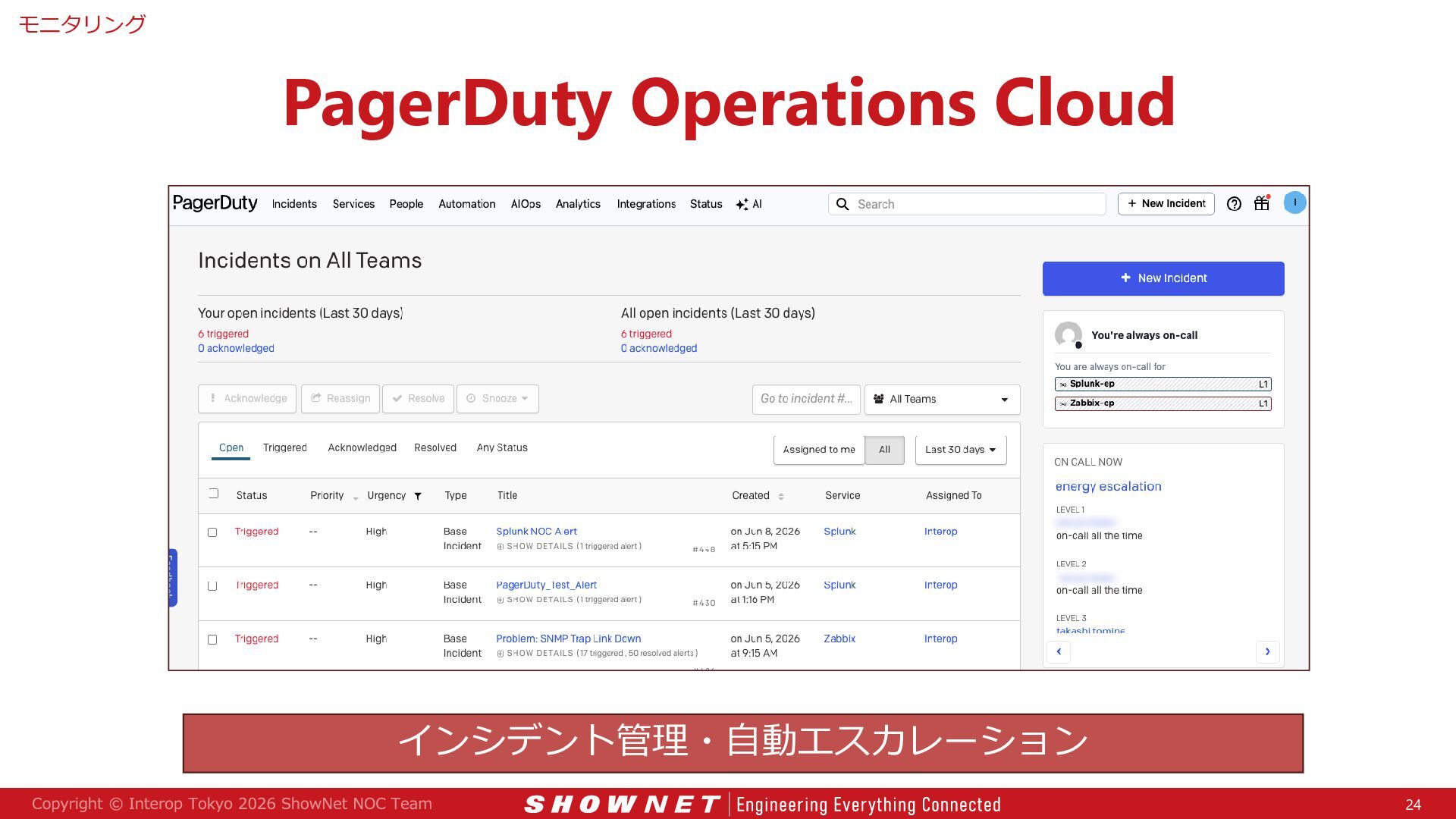Open the Analytics menu
Image resolution: width=1456 pixels, height=819 pixels.
(x=578, y=204)
